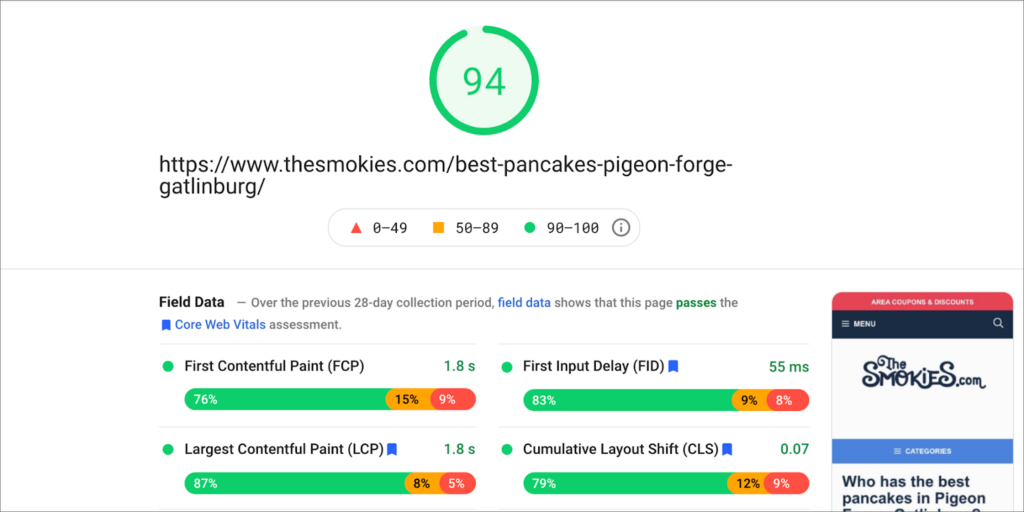This screenshot has width=1024, height=512.
Task: Click the orange square 50–89 legend icon
Action: (x=438, y=228)
